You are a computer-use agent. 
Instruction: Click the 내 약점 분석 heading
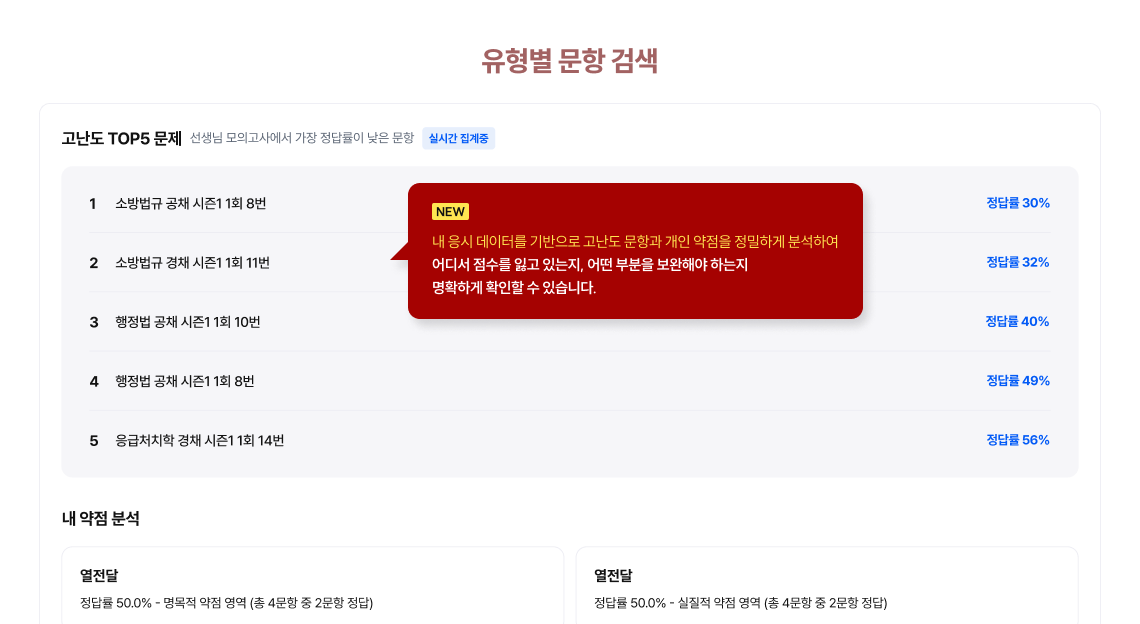pyautogui.click(x=100, y=519)
